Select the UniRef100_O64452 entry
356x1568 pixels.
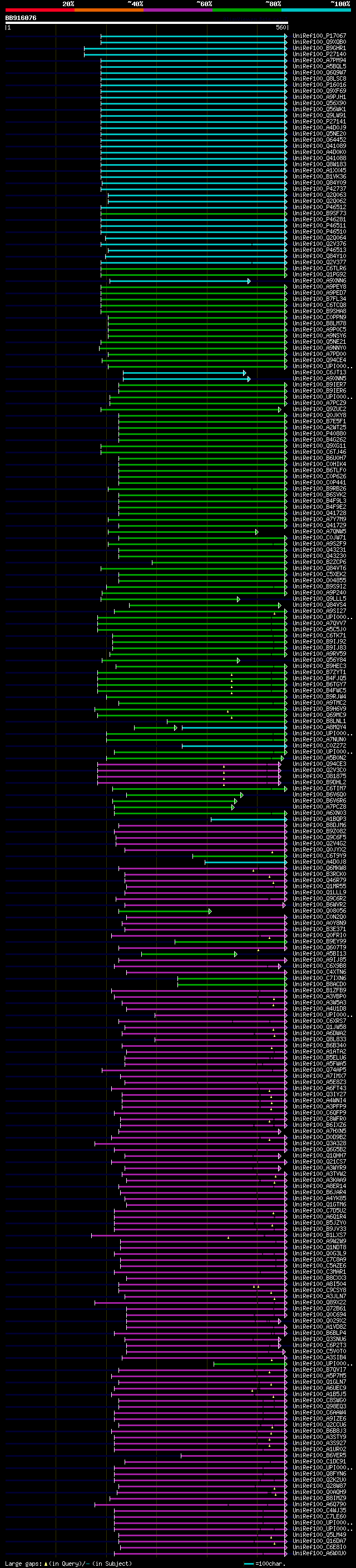pyautogui.click(x=319, y=140)
